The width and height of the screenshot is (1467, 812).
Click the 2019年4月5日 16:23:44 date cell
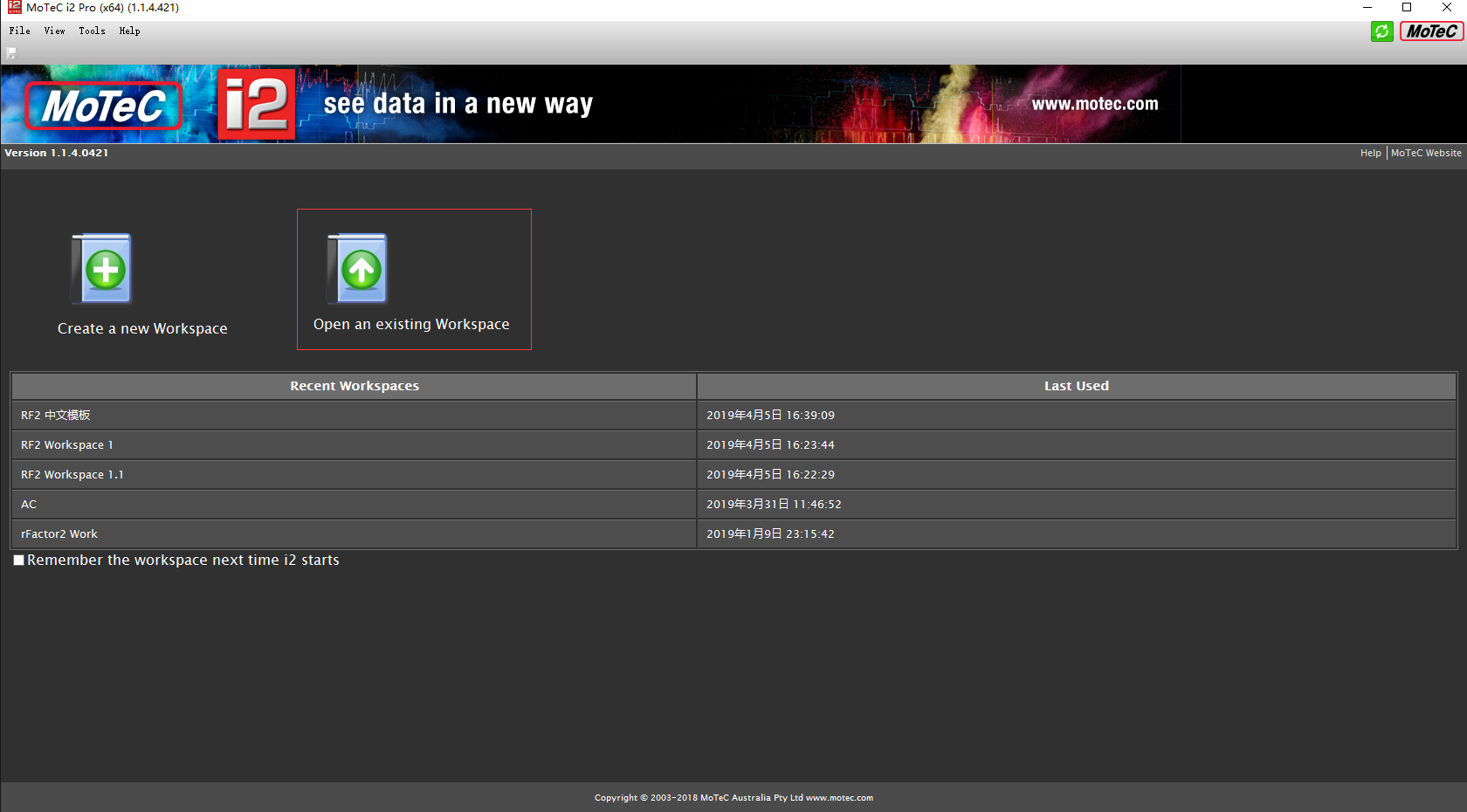(x=1077, y=444)
